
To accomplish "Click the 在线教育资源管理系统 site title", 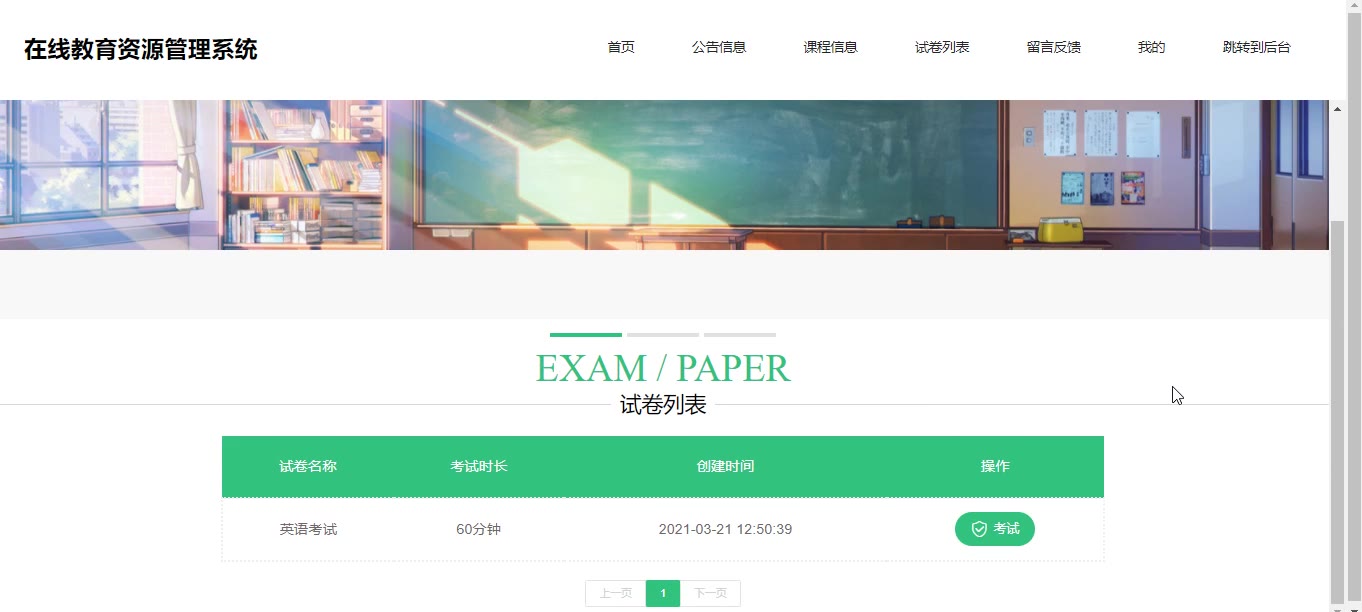I will point(141,49).
